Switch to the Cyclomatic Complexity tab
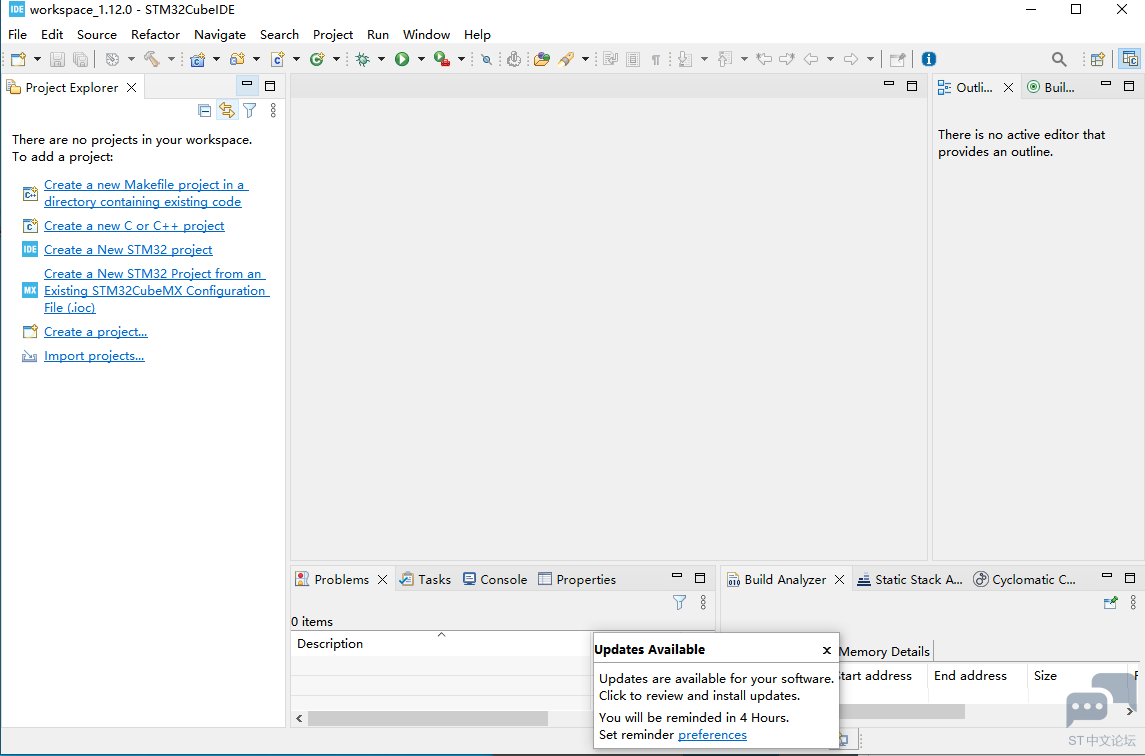The height and width of the screenshot is (756, 1145). (x=1025, y=579)
